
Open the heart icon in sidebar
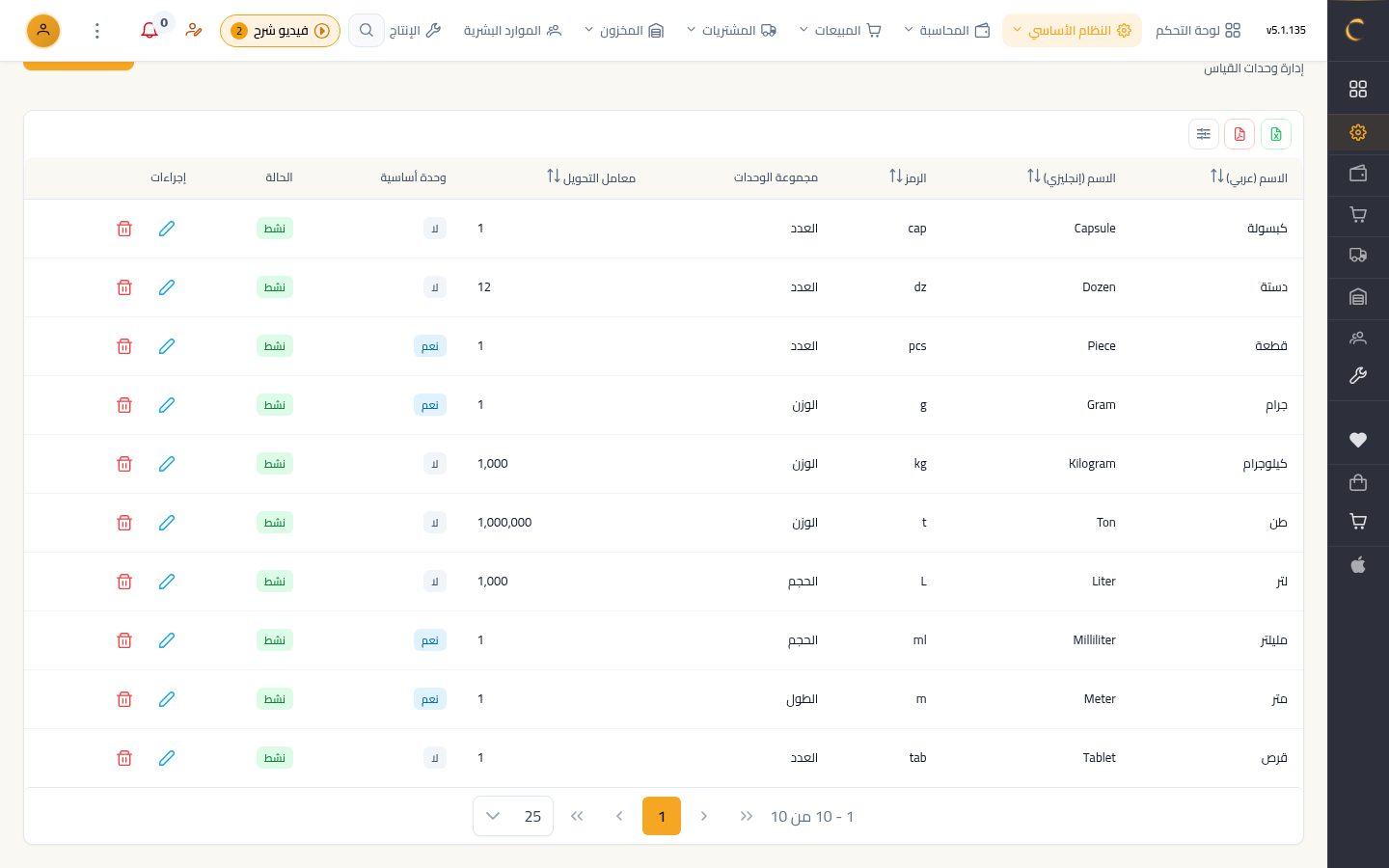(1358, 440)
